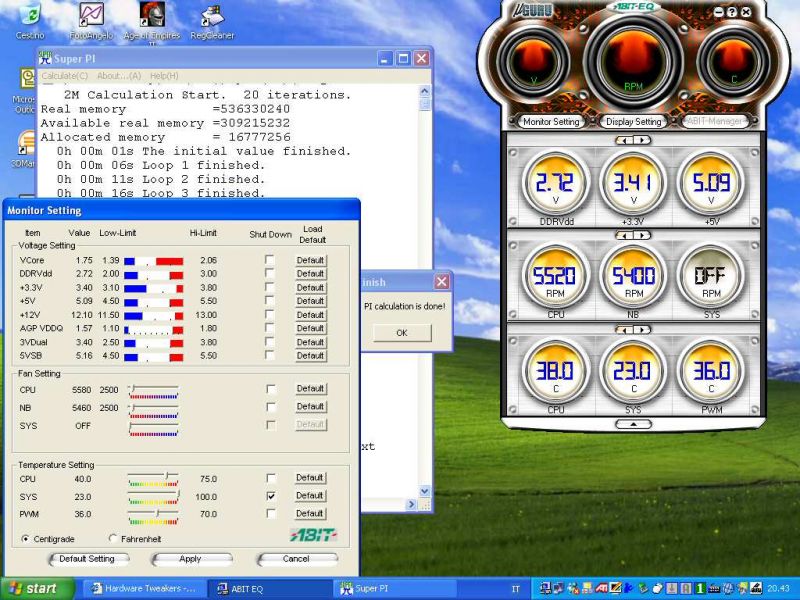Click the CPU temperature limit slider
800x600 pixels.
[x=153, y=480]
